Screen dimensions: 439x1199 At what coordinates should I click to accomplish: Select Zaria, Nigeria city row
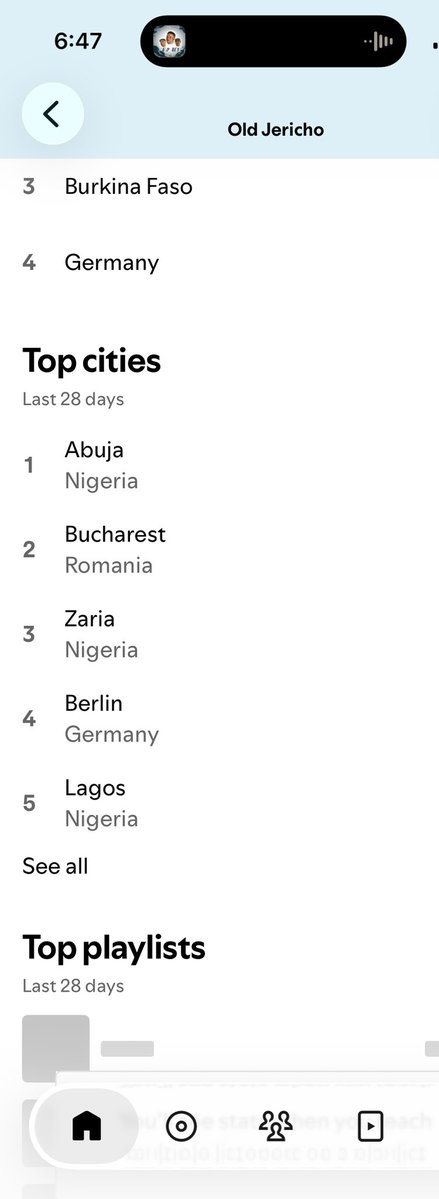[220, 634]
